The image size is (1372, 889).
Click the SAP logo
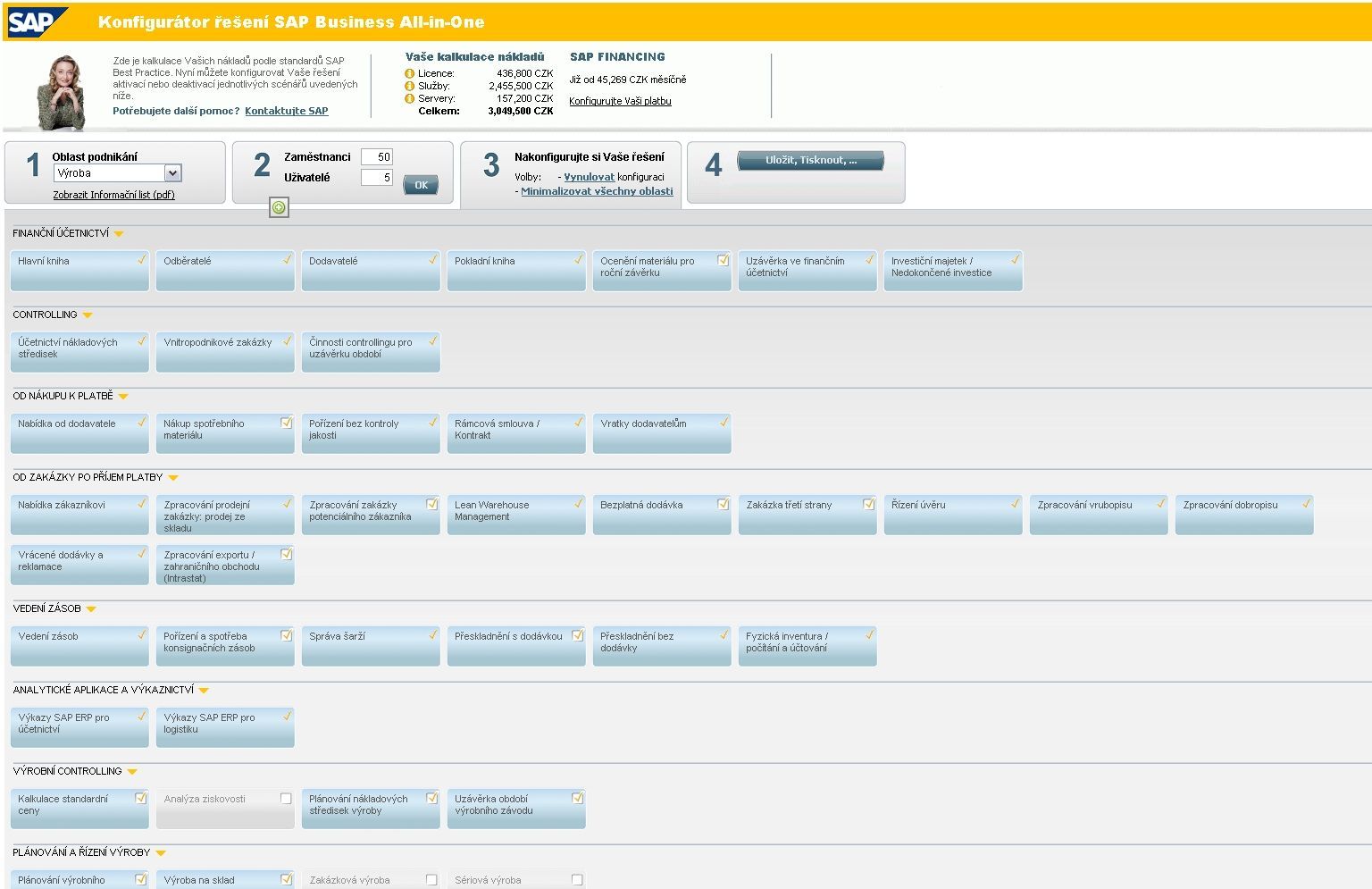coord(37,22)
